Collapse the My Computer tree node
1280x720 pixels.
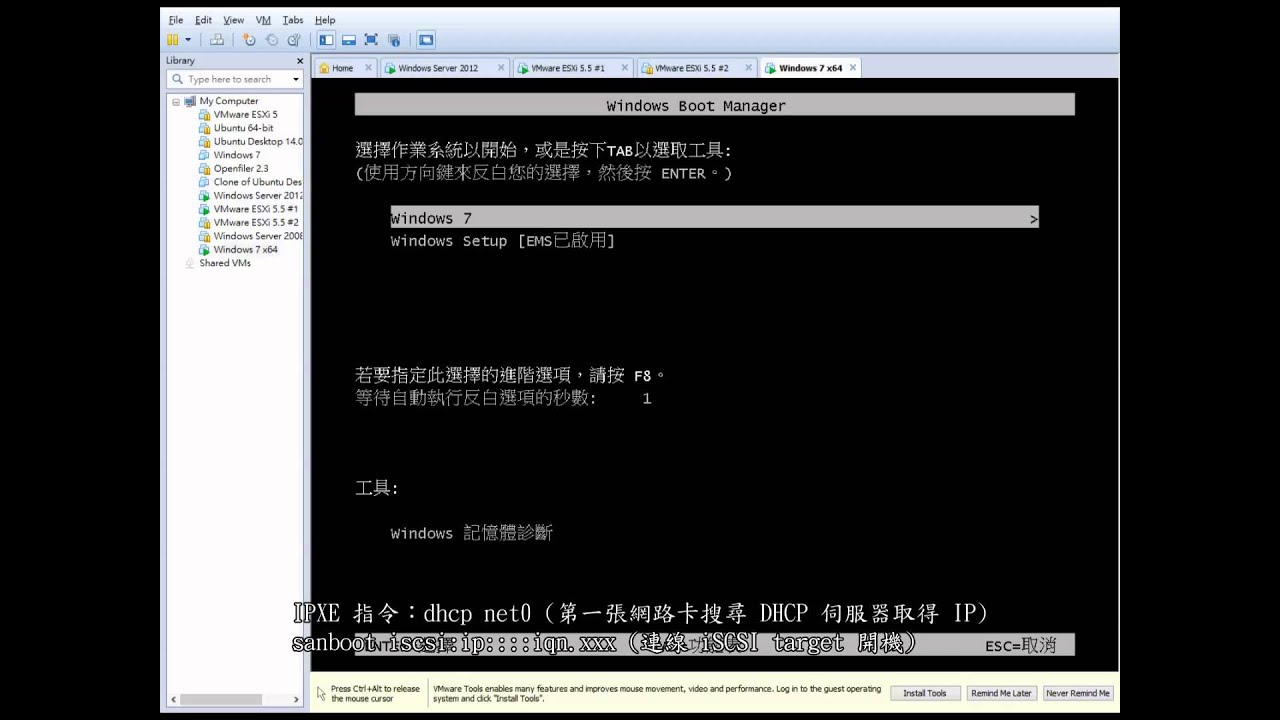[x=176, y=101]
